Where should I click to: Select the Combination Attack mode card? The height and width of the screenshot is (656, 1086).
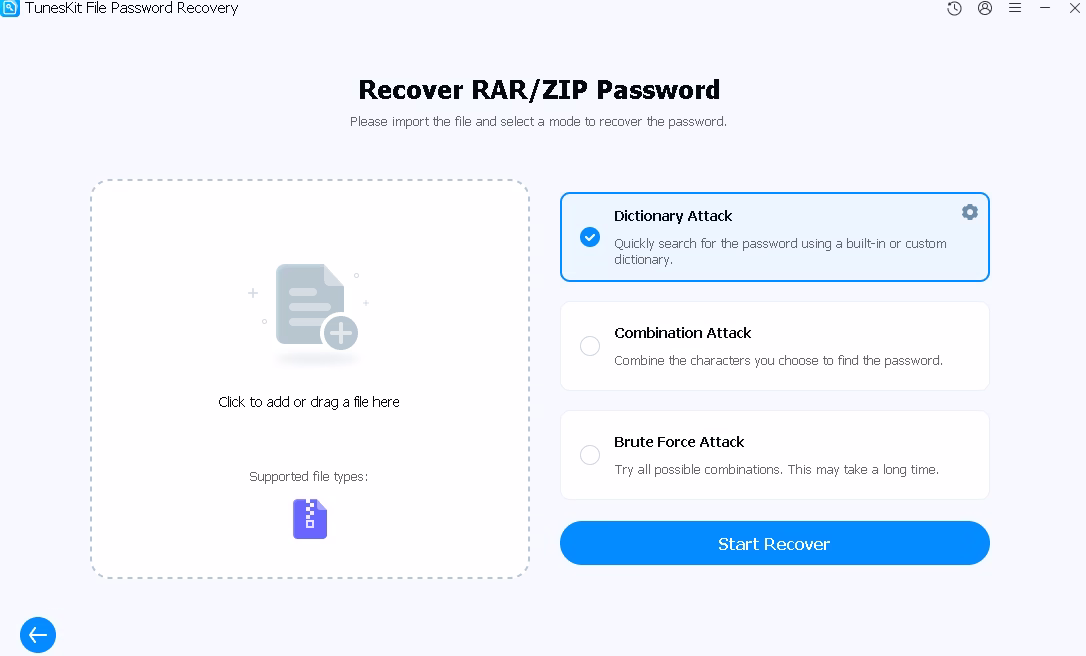775,346
